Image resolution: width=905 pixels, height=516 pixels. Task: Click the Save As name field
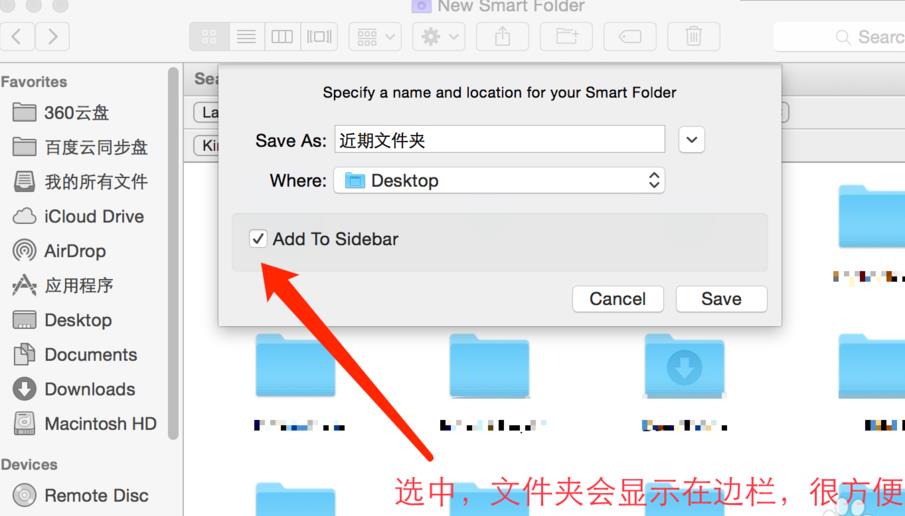click(500, 140)
